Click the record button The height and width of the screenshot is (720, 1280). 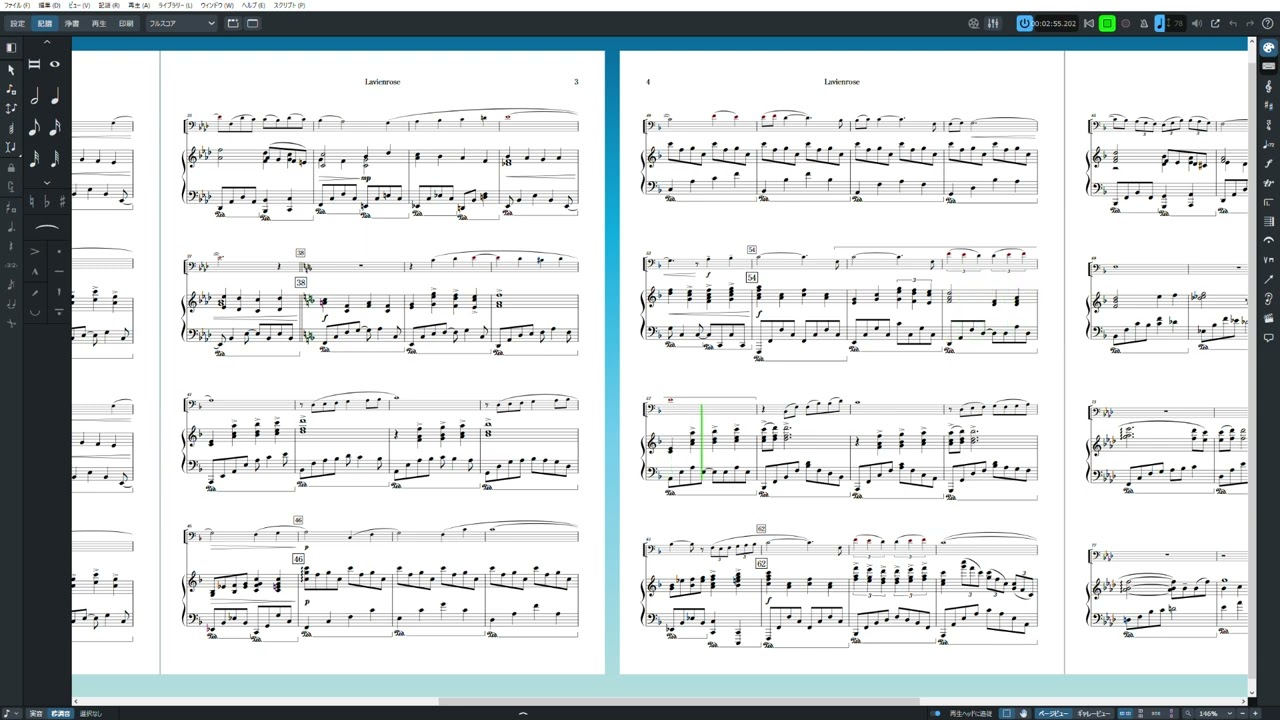click(x=1126, y=23)
